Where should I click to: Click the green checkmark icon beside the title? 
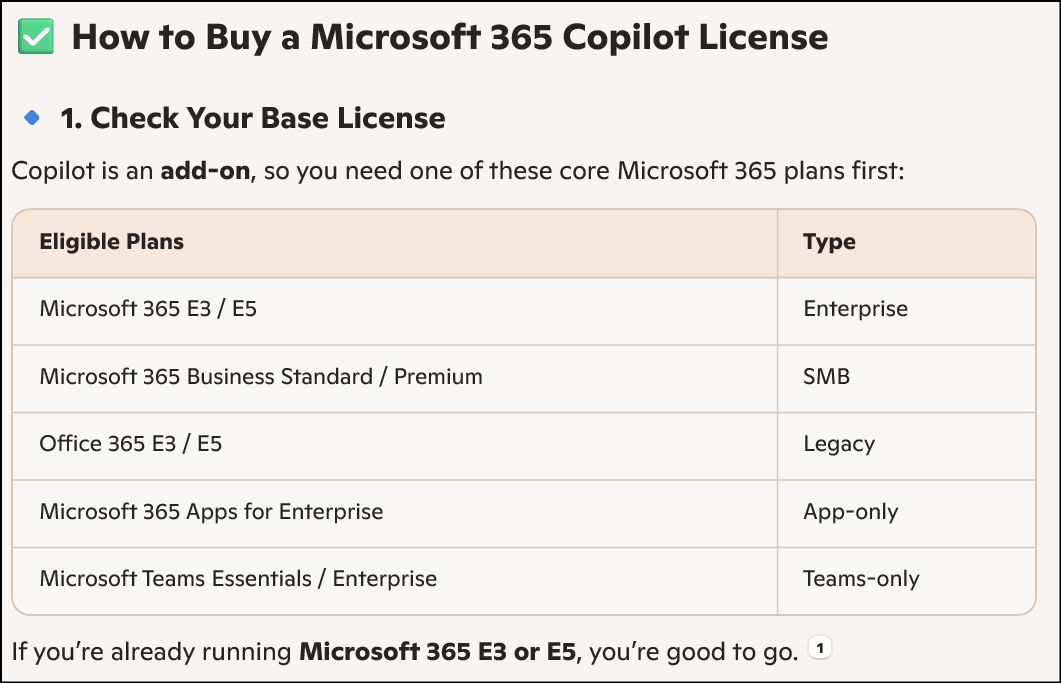[36, 38]
